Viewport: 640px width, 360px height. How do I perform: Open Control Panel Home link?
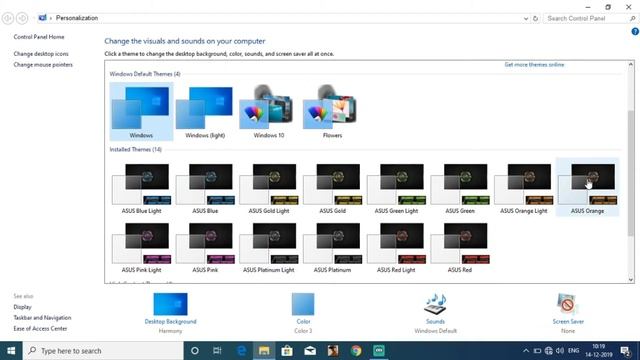[x=39, y=37]
